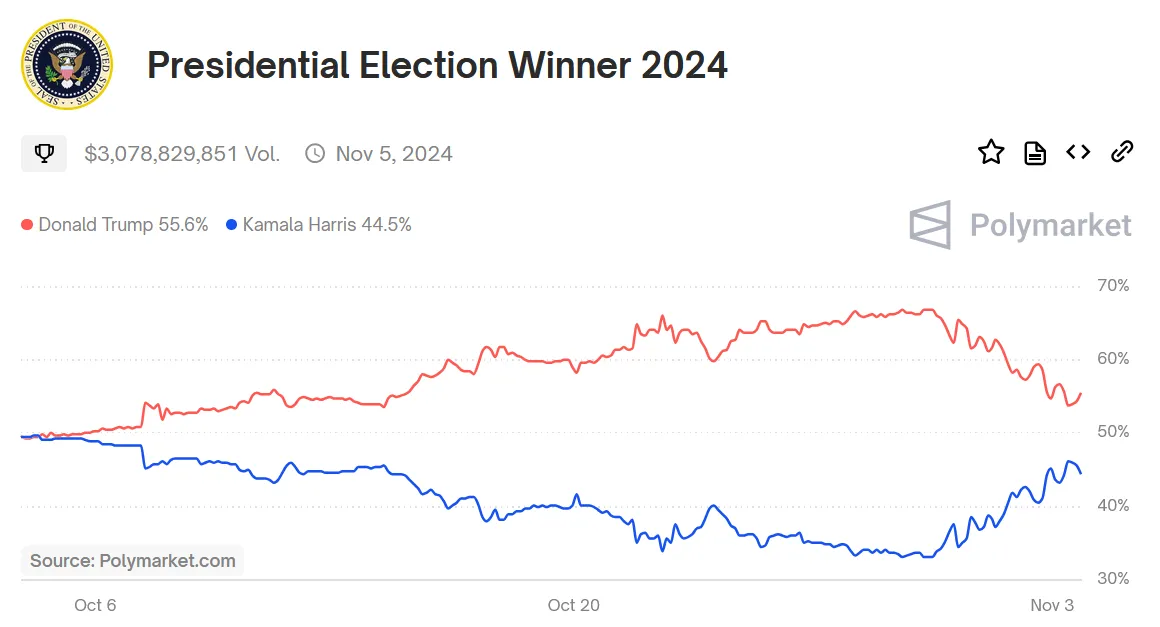Image resolution: width=1160 pixels, height=627 pixels.
Task: Click the Oct 20 axis label
Action: [574, 605]
